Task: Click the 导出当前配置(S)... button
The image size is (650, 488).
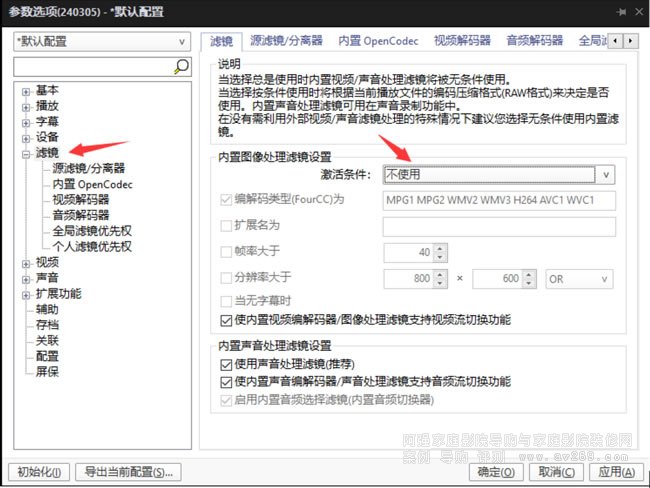Action: [x=128, y=471]
